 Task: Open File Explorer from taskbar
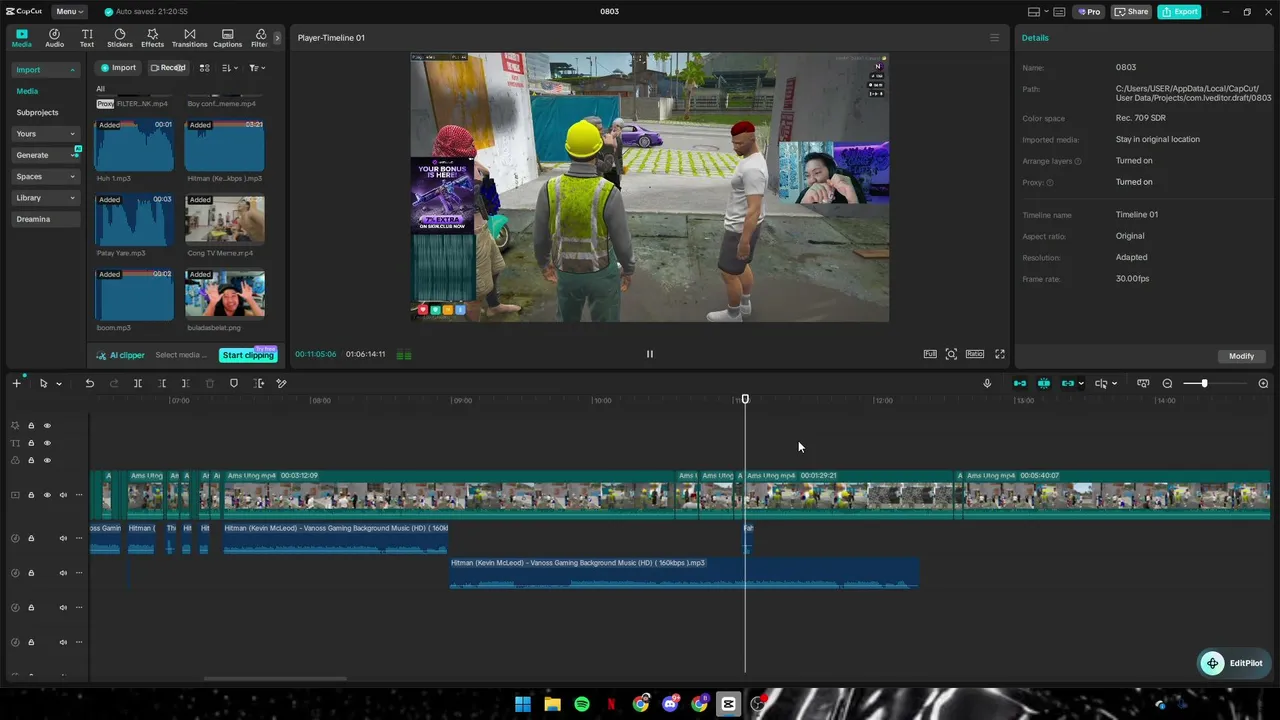click(552, 704)
